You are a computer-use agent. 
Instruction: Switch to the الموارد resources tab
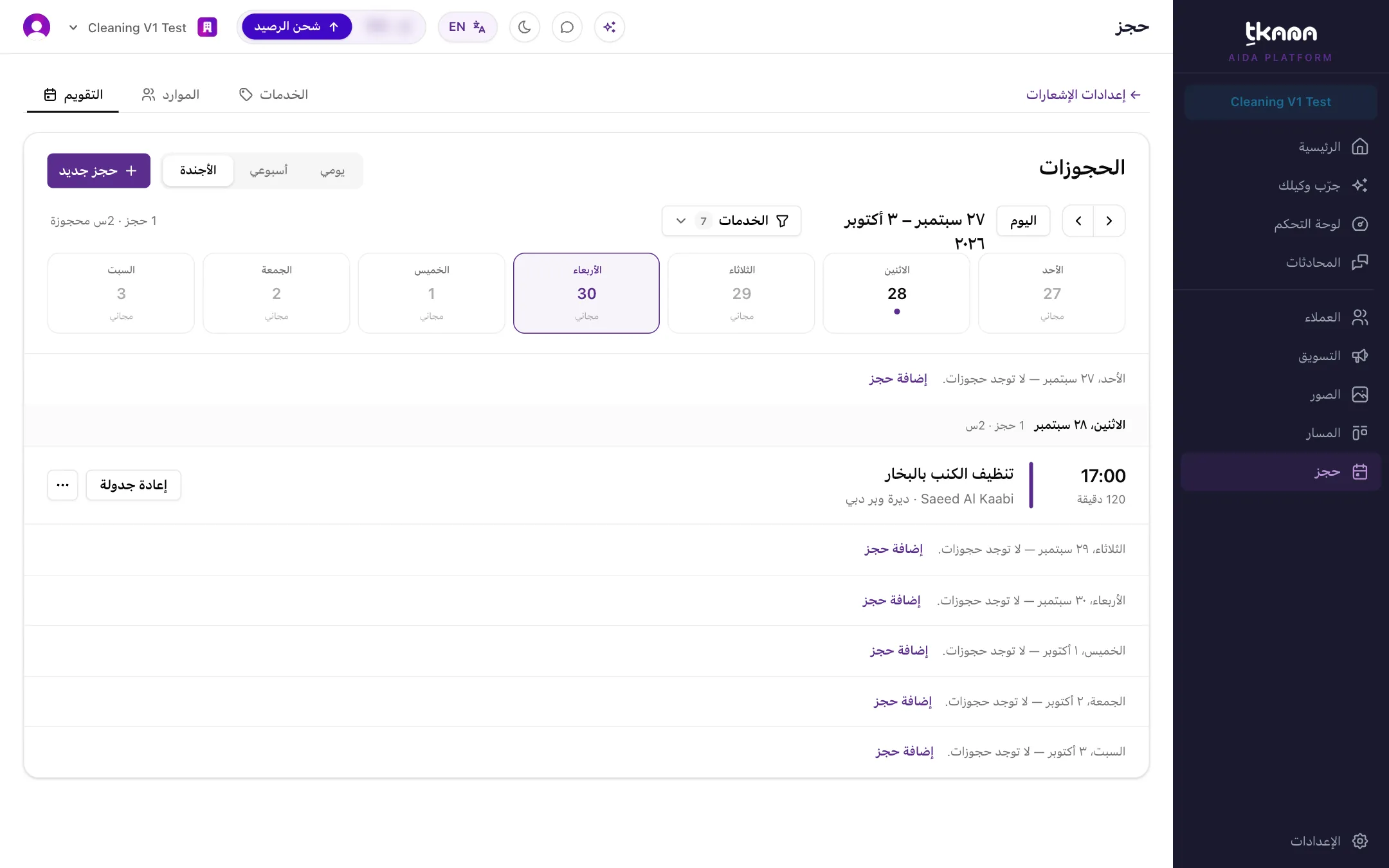[170, 95]
